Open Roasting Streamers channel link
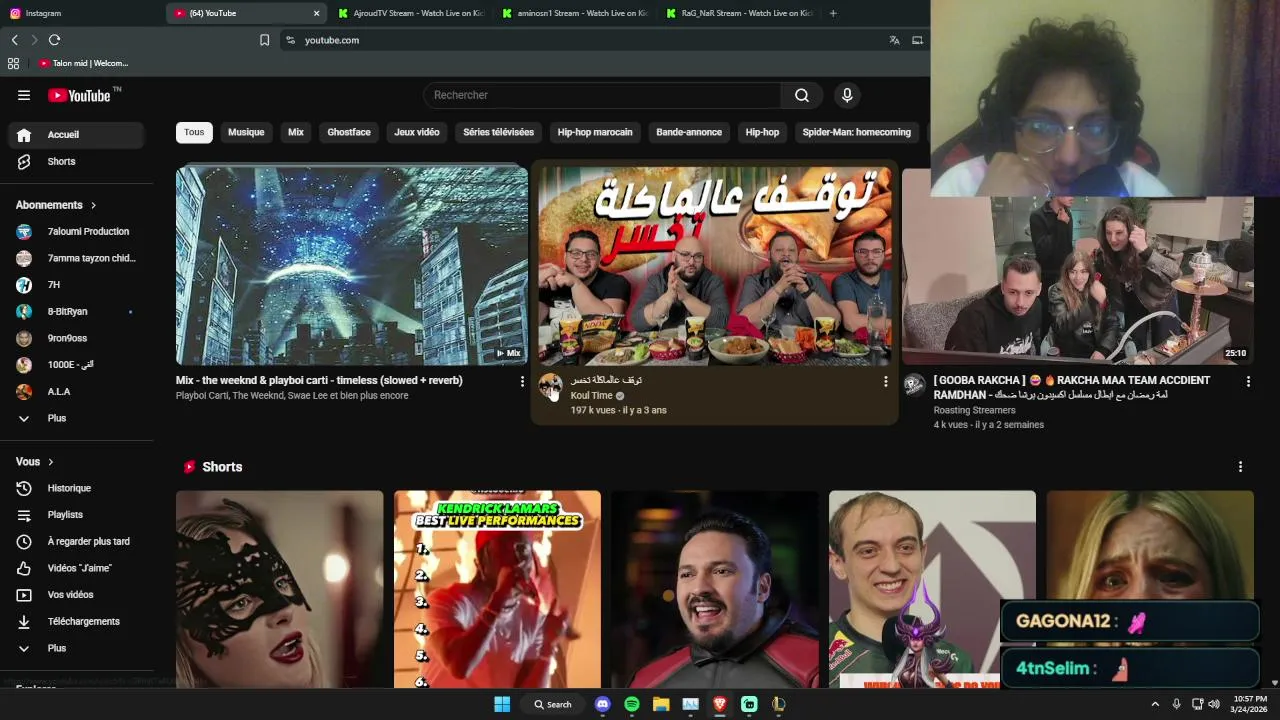Image resolution: width=1280 pixels, height=720 pixels. [x=974, y=410]
